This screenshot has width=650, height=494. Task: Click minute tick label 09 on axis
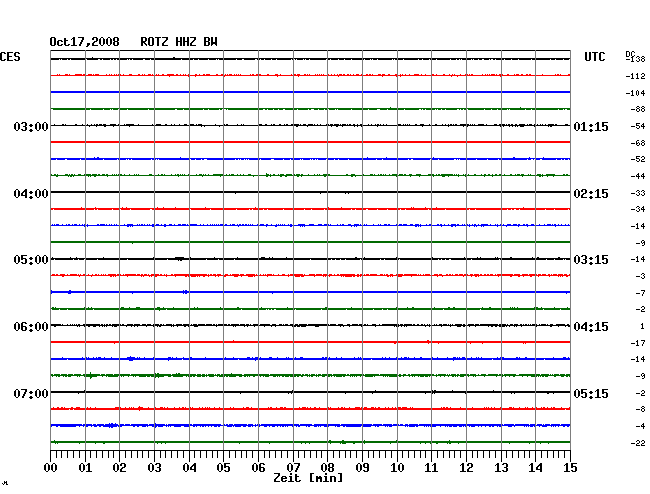pos(362,467)
